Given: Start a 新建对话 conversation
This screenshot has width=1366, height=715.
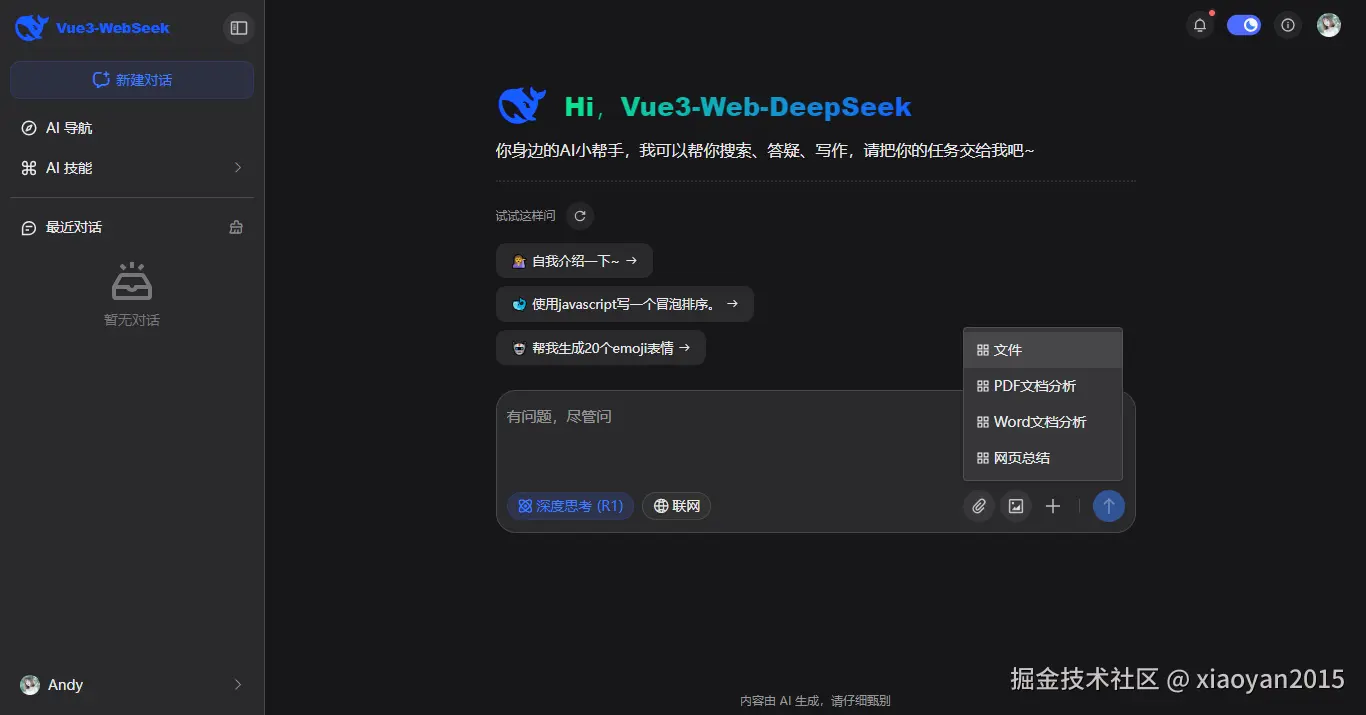Looking at the screenshot, I should tap(131, 80).
